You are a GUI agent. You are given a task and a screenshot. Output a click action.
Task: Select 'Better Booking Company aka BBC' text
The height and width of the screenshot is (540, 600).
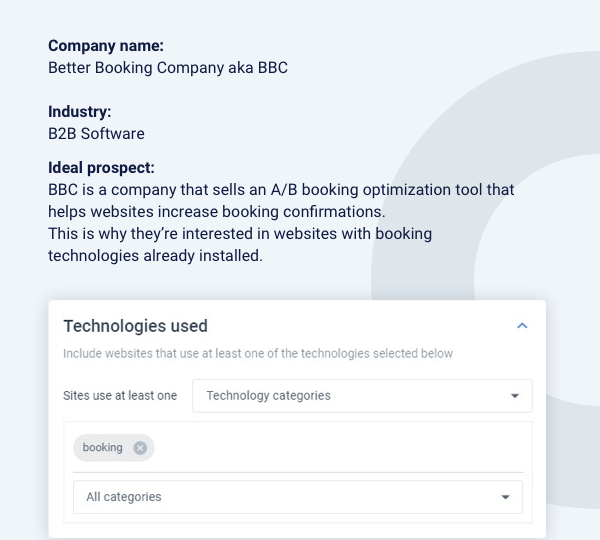(168, 68)
